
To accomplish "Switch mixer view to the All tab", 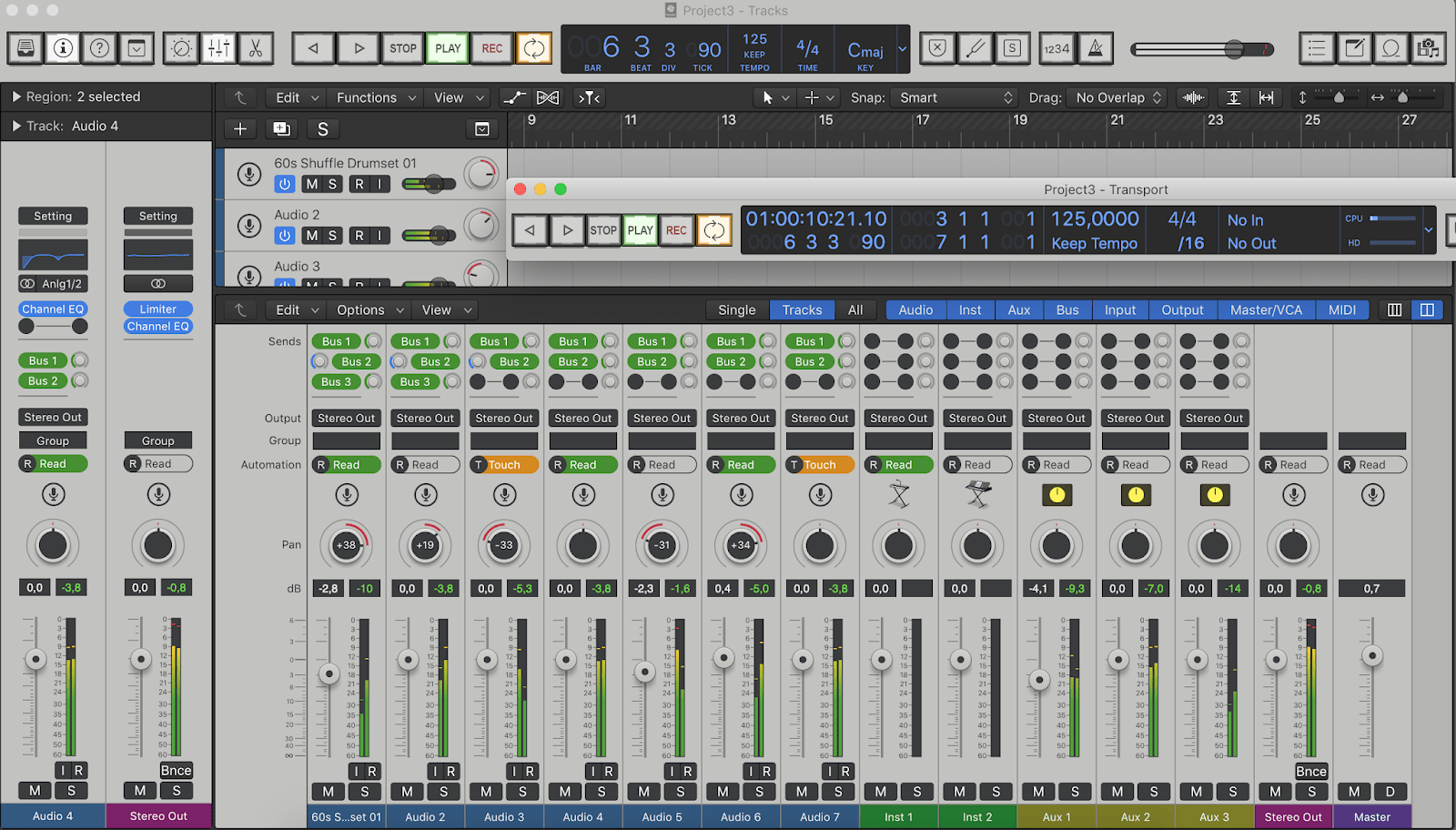I will tap(855, 310).
